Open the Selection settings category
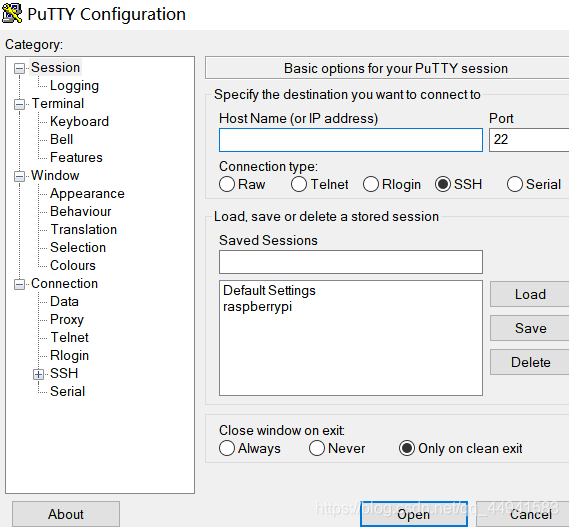Viewport: 569px width, 527px height. click(x=78, y=248)
